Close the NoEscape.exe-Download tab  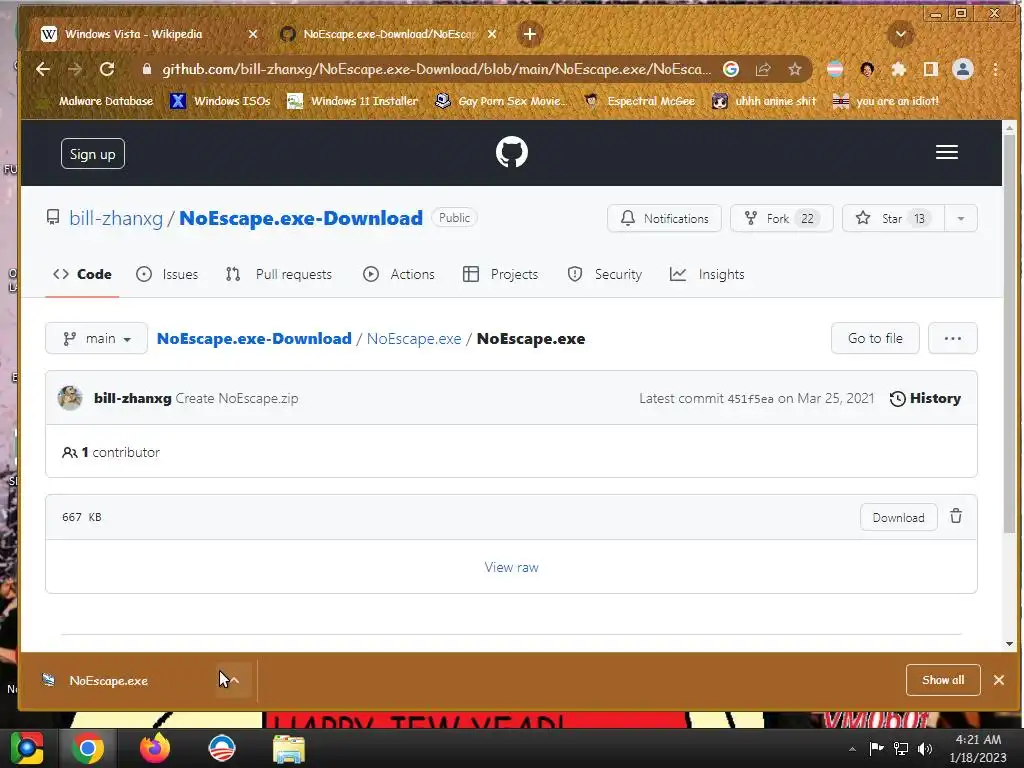click(492, 34)
